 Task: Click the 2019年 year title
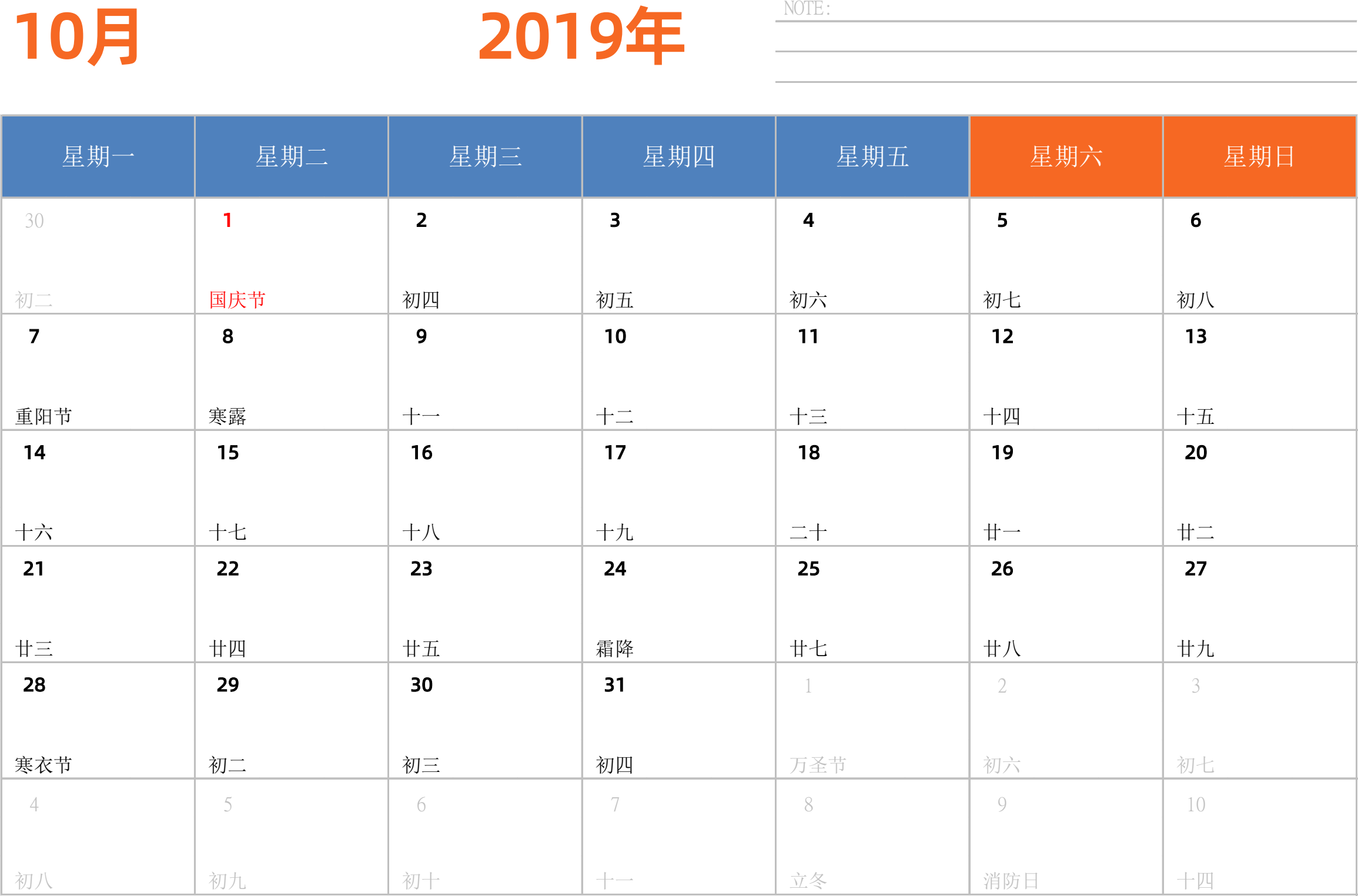(581, 36)
